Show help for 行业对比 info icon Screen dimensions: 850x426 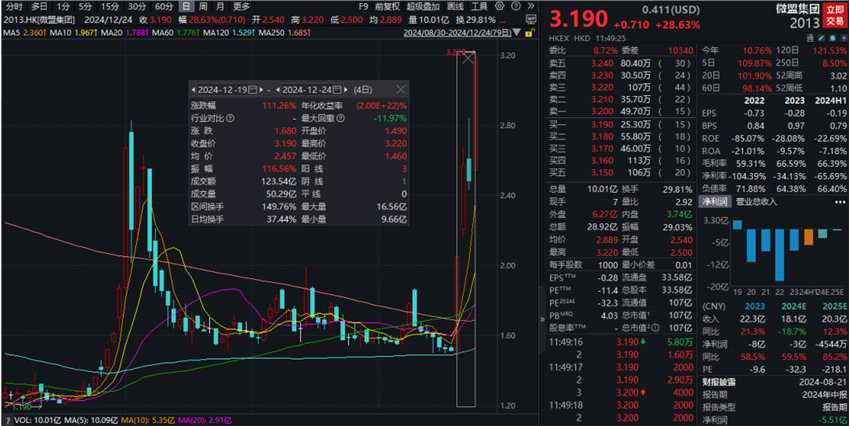[x=230, y=118]
